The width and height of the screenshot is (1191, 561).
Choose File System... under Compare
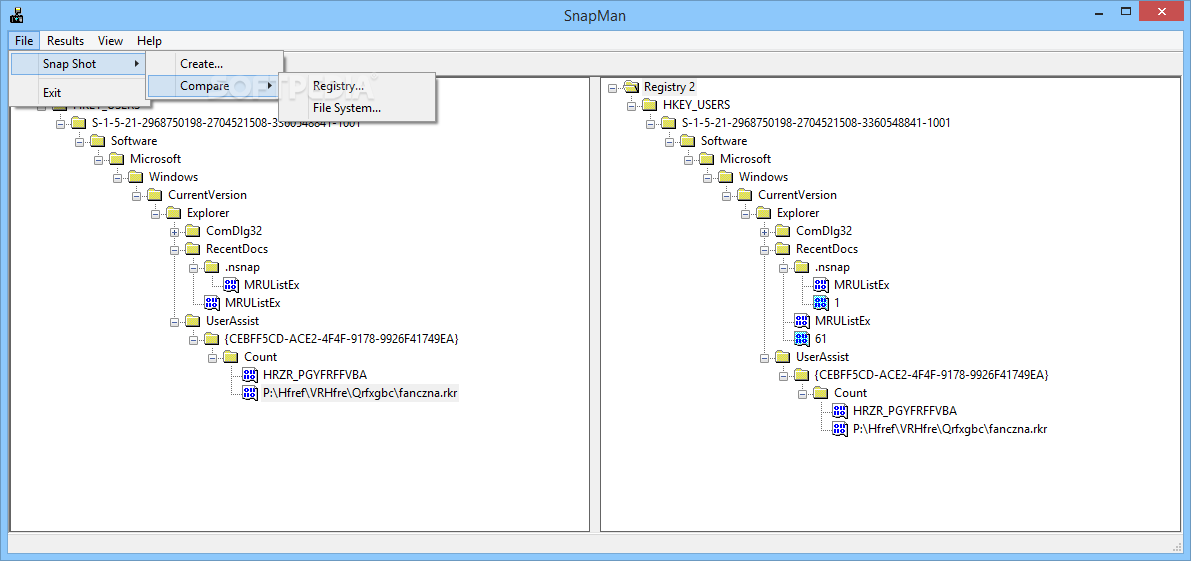(357, 109)
